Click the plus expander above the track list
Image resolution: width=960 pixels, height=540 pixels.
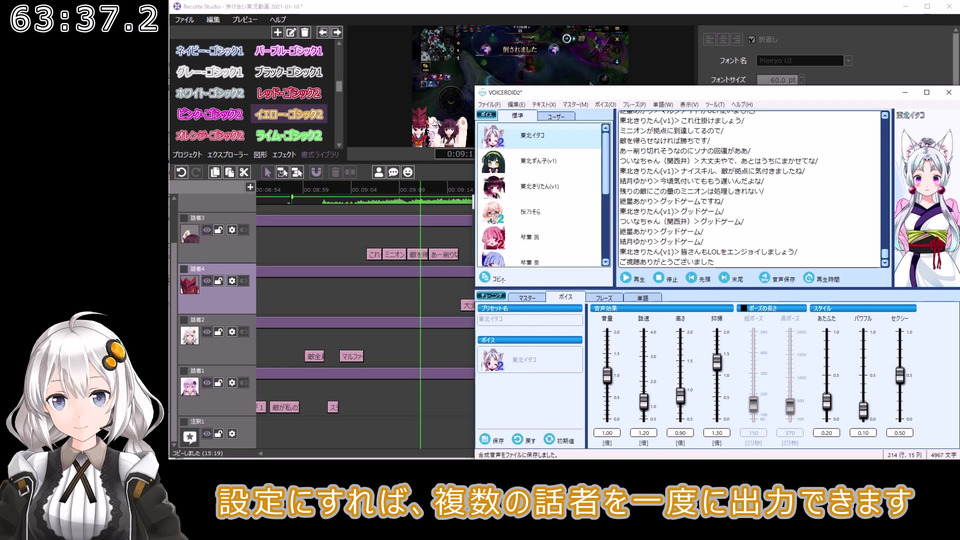[x=250, y=187]
